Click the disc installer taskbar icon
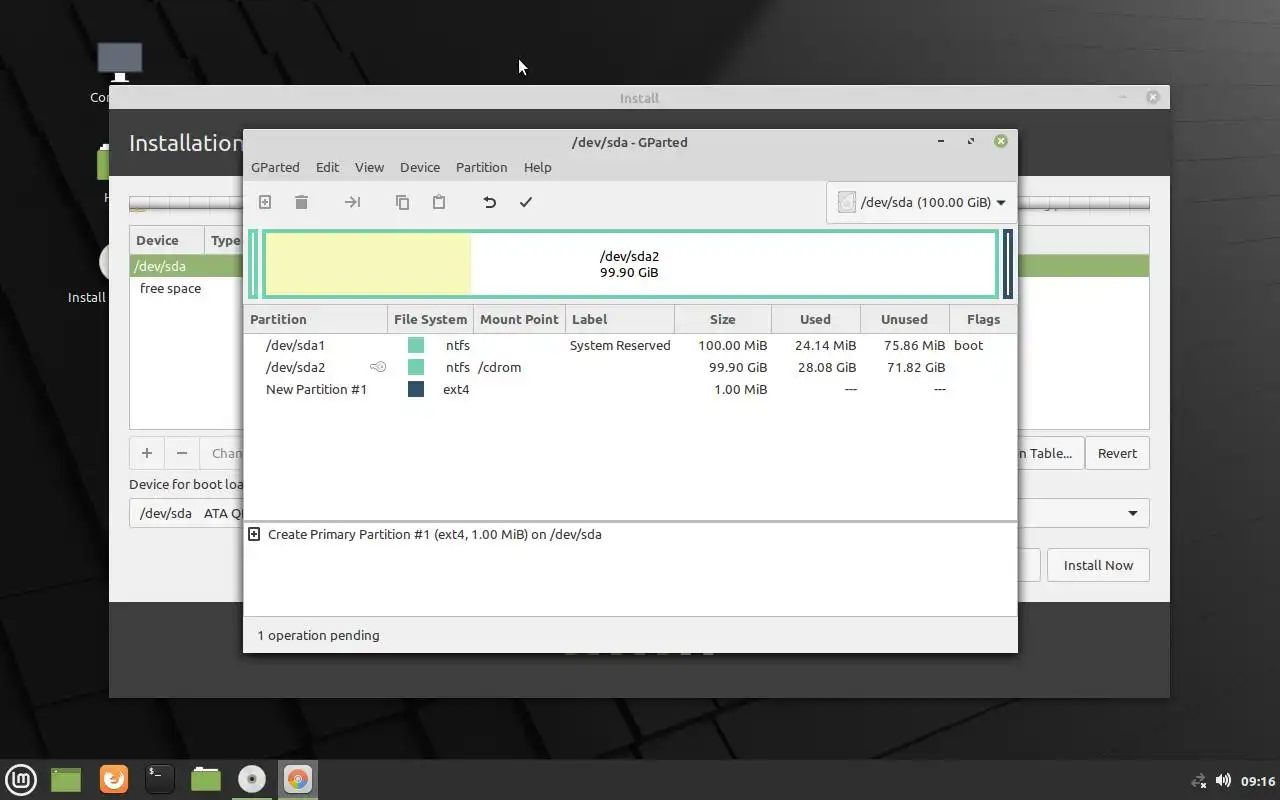Screen dimensions: 1280x800 pyautogui.click(x=252, y=779)
